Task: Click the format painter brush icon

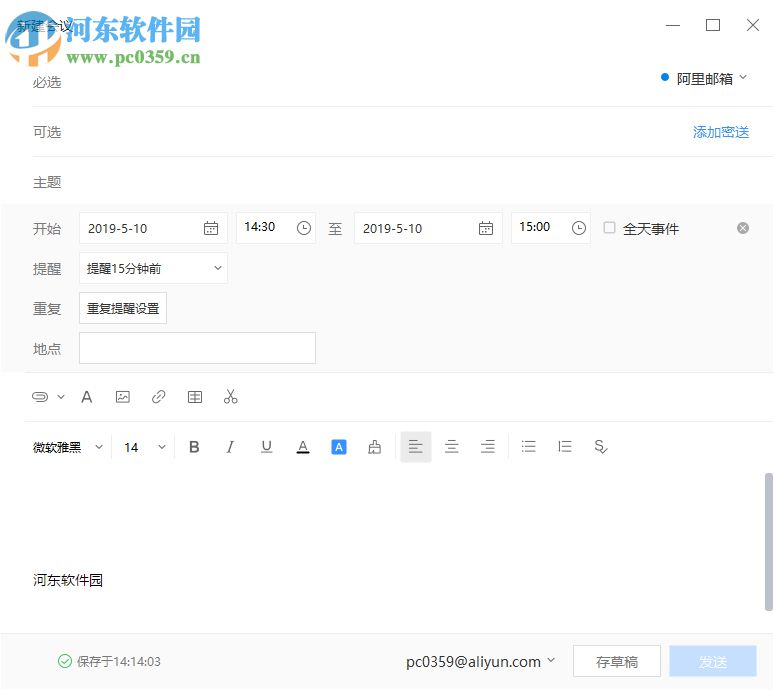Action: (375, 447)
